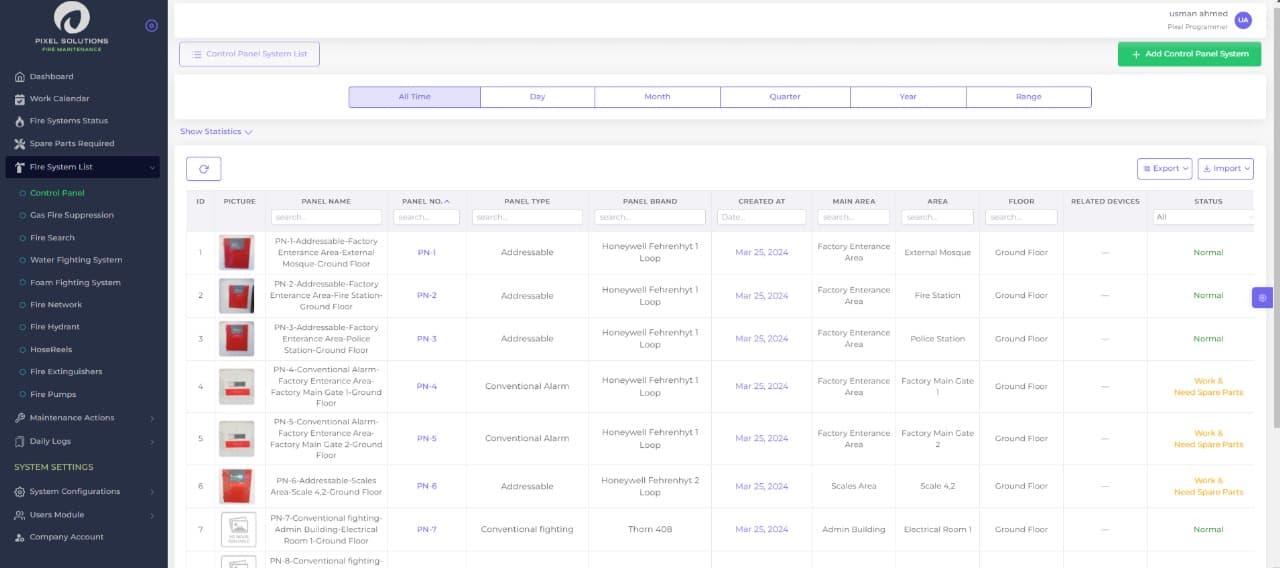Click the Panel Name search field

pos(326,217)
